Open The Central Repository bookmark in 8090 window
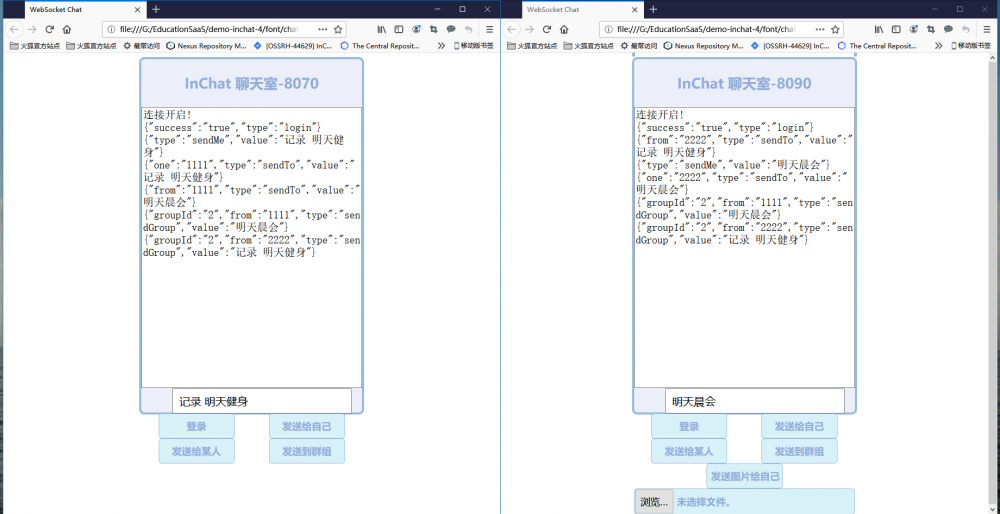 (878, 46)
